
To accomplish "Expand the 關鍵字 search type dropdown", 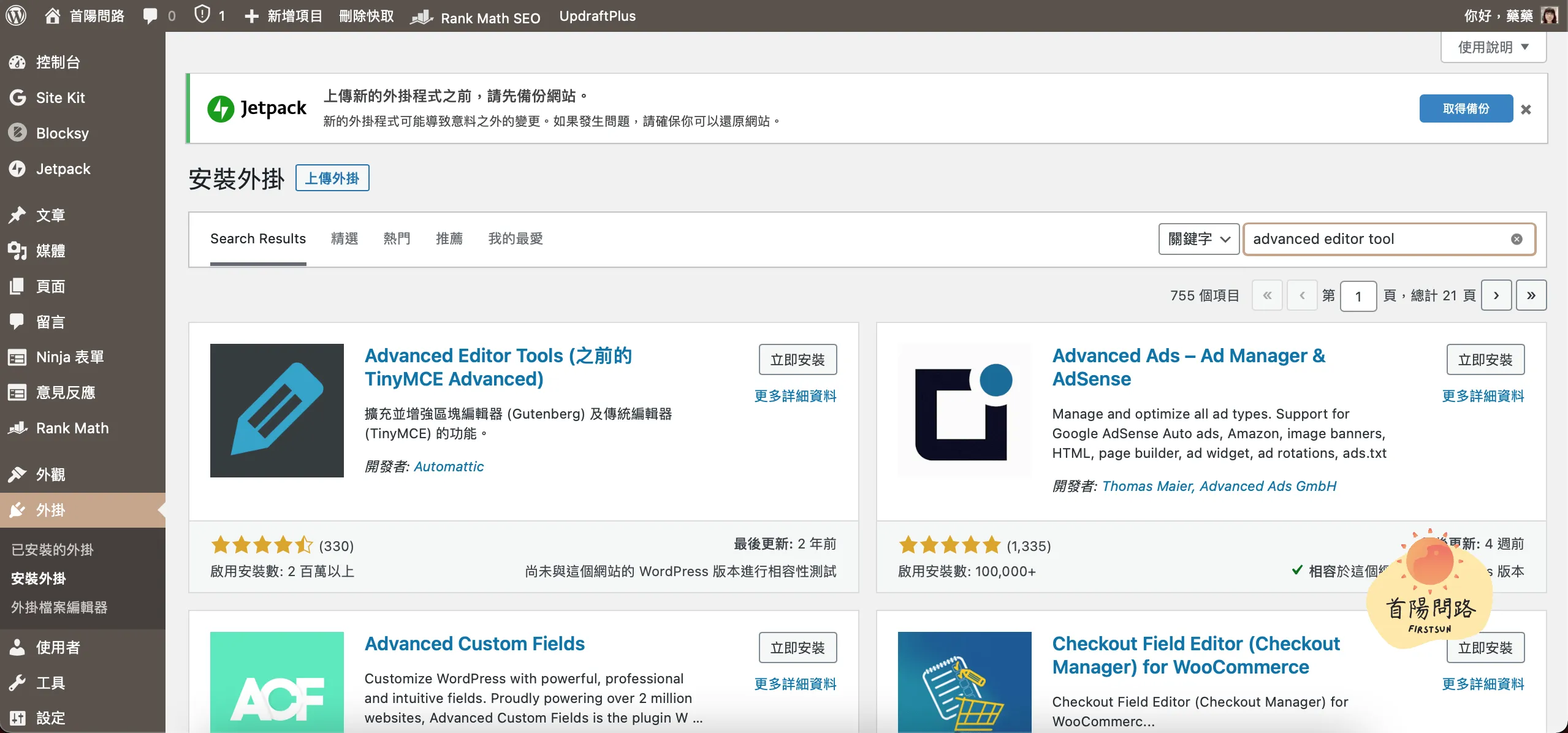I will [1198, 239].
